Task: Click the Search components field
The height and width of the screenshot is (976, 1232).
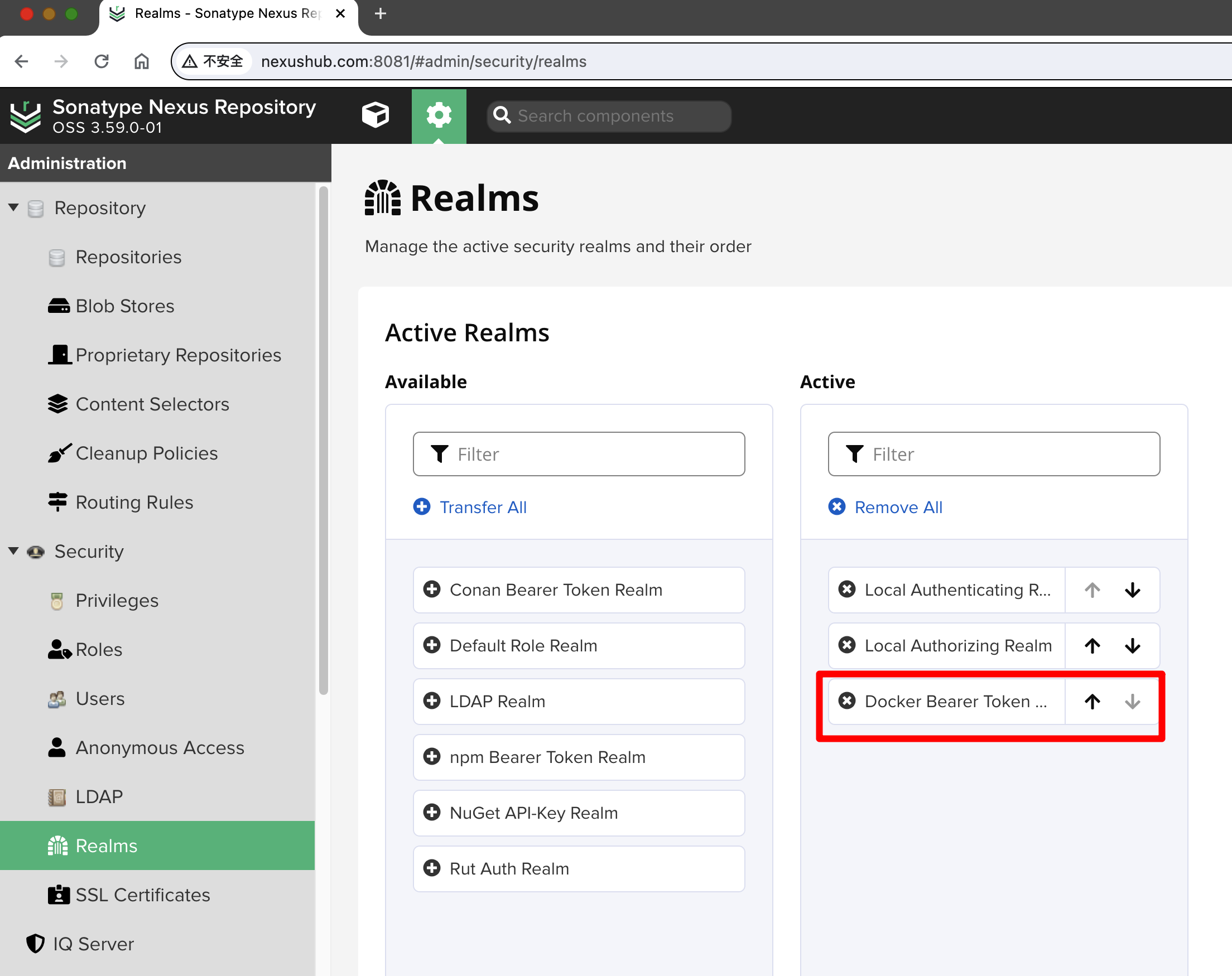Action: pos(609,116)
